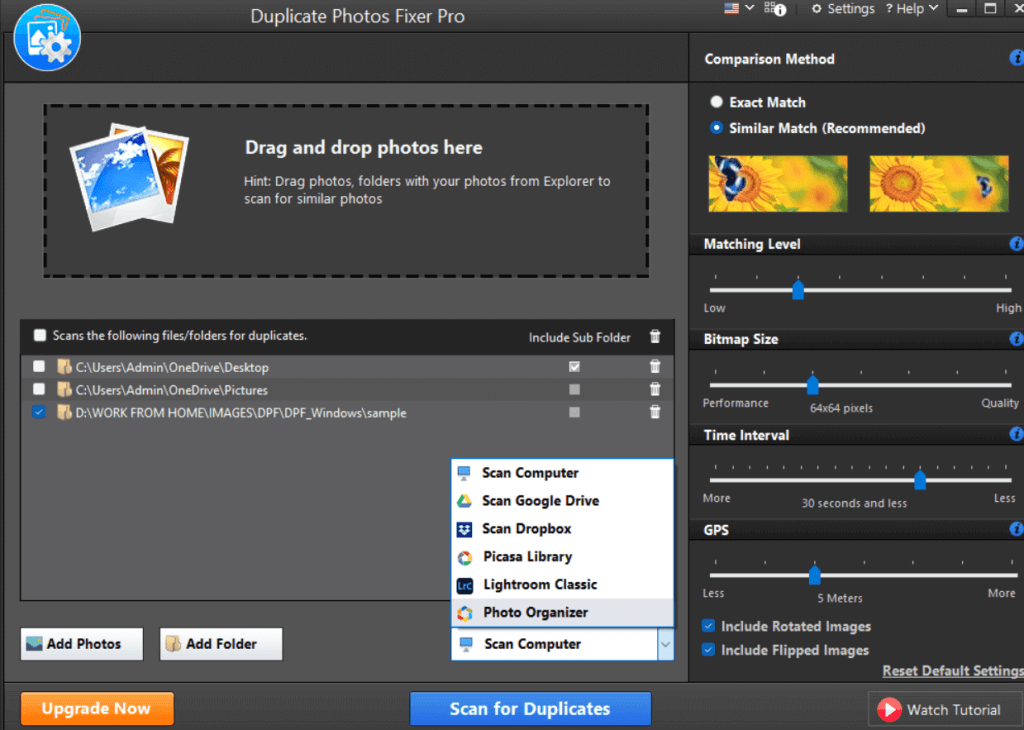Adjust the GPS distance slider handle
Viewport: 1024px width, 730px height.
(x=814, y=575)
